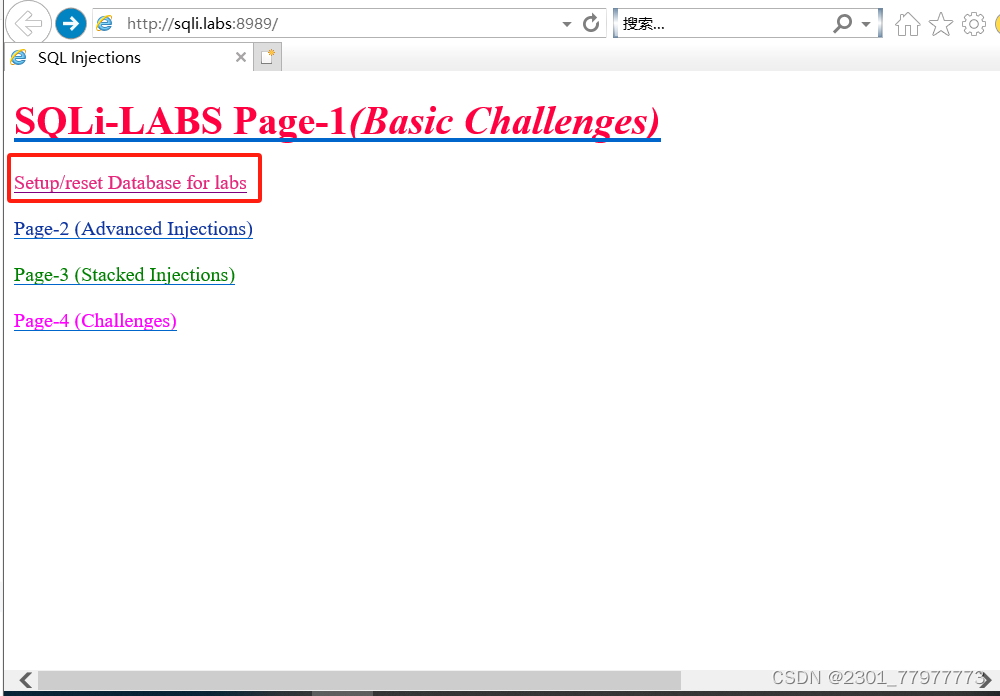Open Page-3 (Stacked Injections)

click(x=124, y=275)
